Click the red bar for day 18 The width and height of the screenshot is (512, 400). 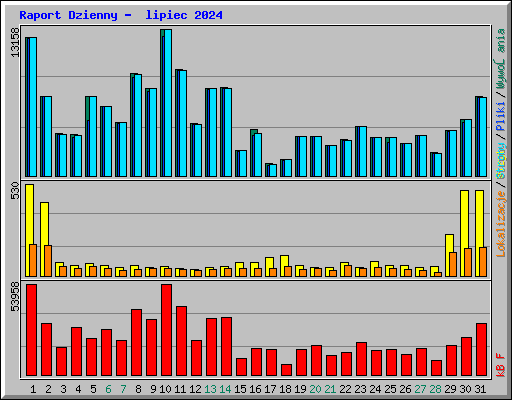(x=286, y=370)
